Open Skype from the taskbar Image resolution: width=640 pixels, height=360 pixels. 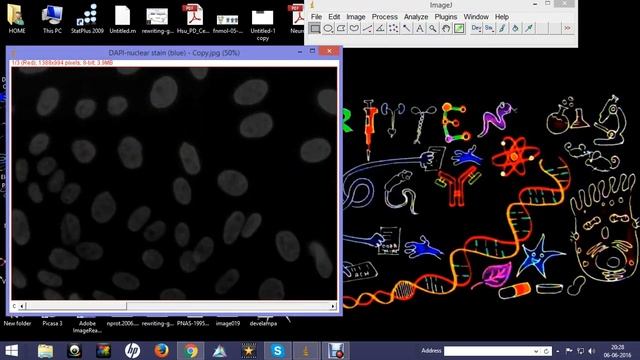click(x=278, y=351)
